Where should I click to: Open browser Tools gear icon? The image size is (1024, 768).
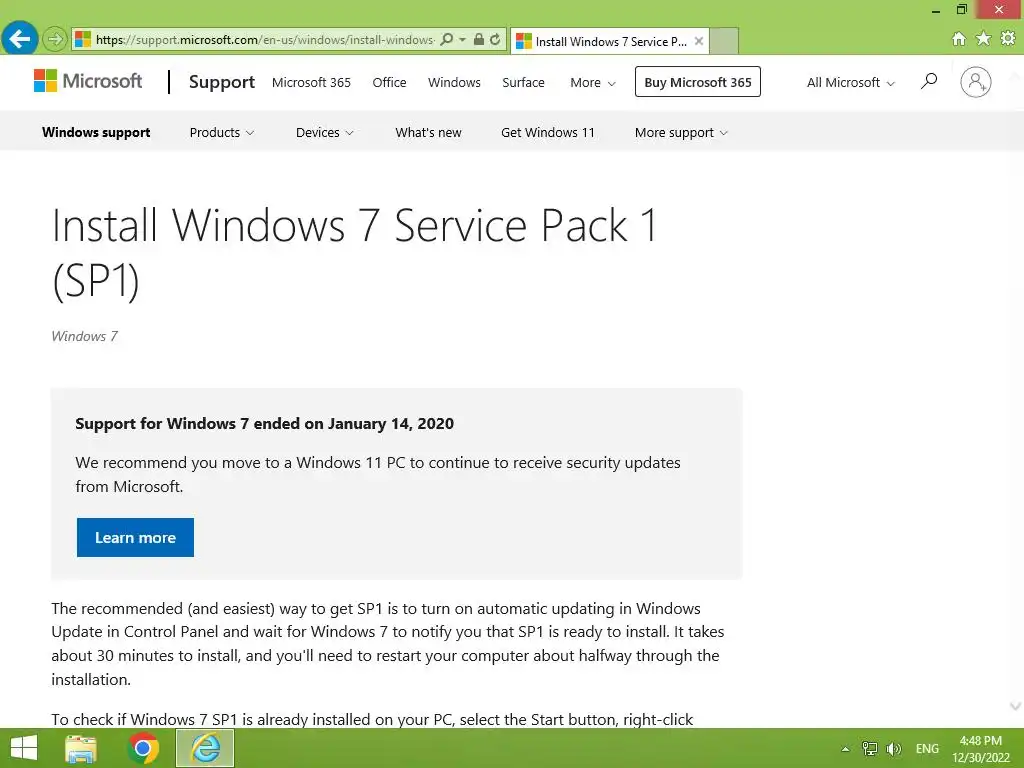1008,39
